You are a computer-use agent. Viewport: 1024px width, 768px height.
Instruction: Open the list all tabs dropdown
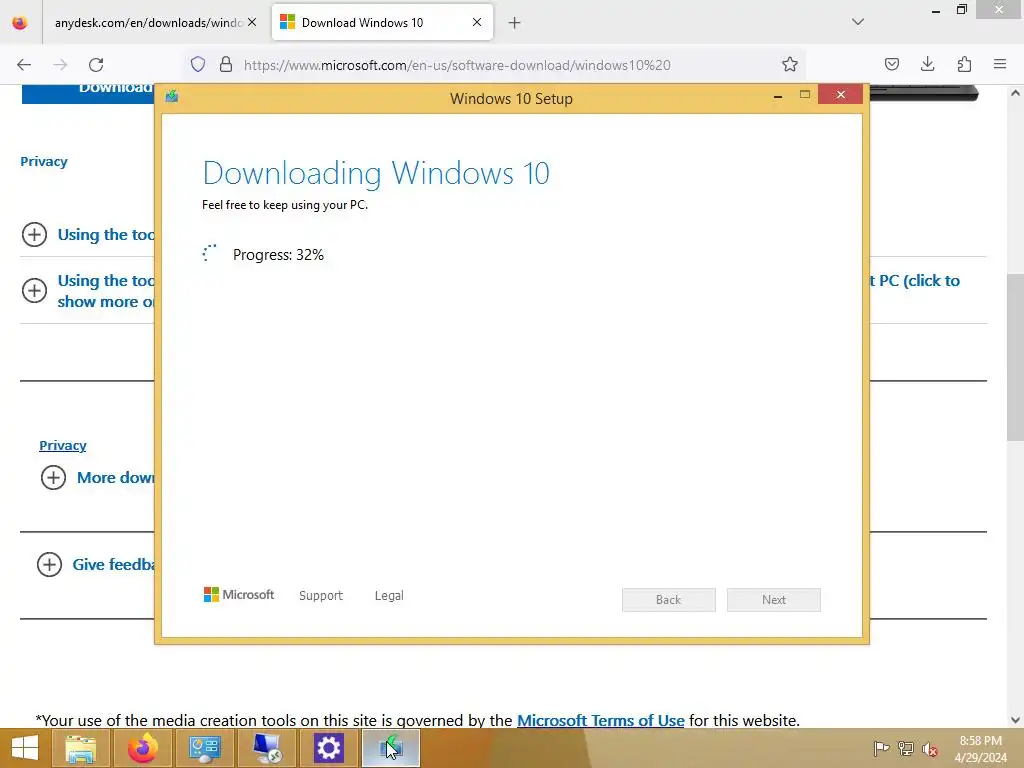click(858, 22)
